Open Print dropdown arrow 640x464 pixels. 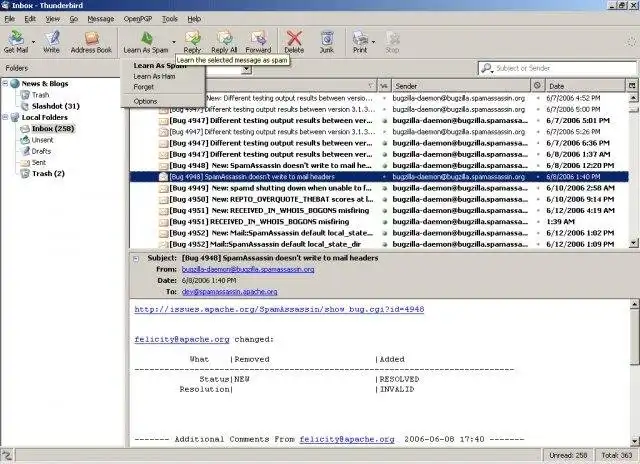click(x=373, y=42)
